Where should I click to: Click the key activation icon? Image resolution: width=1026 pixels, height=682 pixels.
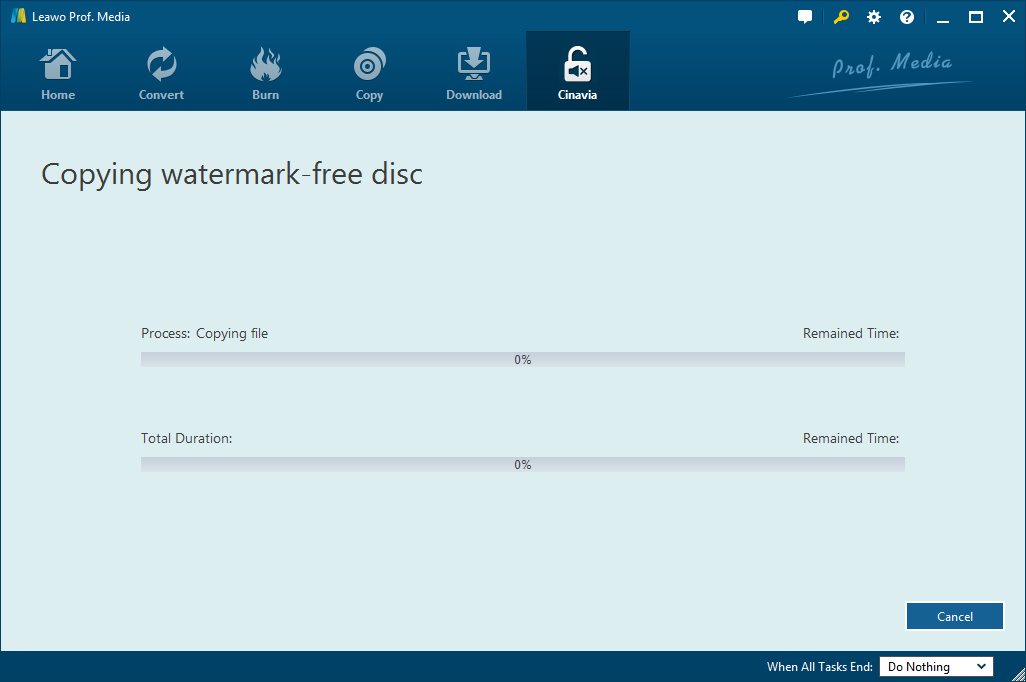point(841,17)
